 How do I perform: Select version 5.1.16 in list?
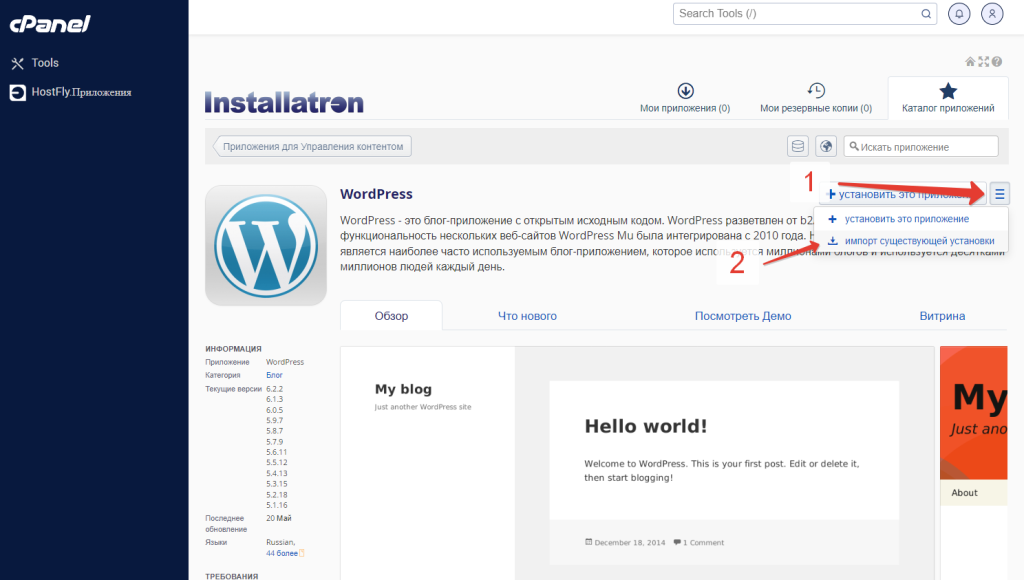pyautogui.click(x=276, y=505)
